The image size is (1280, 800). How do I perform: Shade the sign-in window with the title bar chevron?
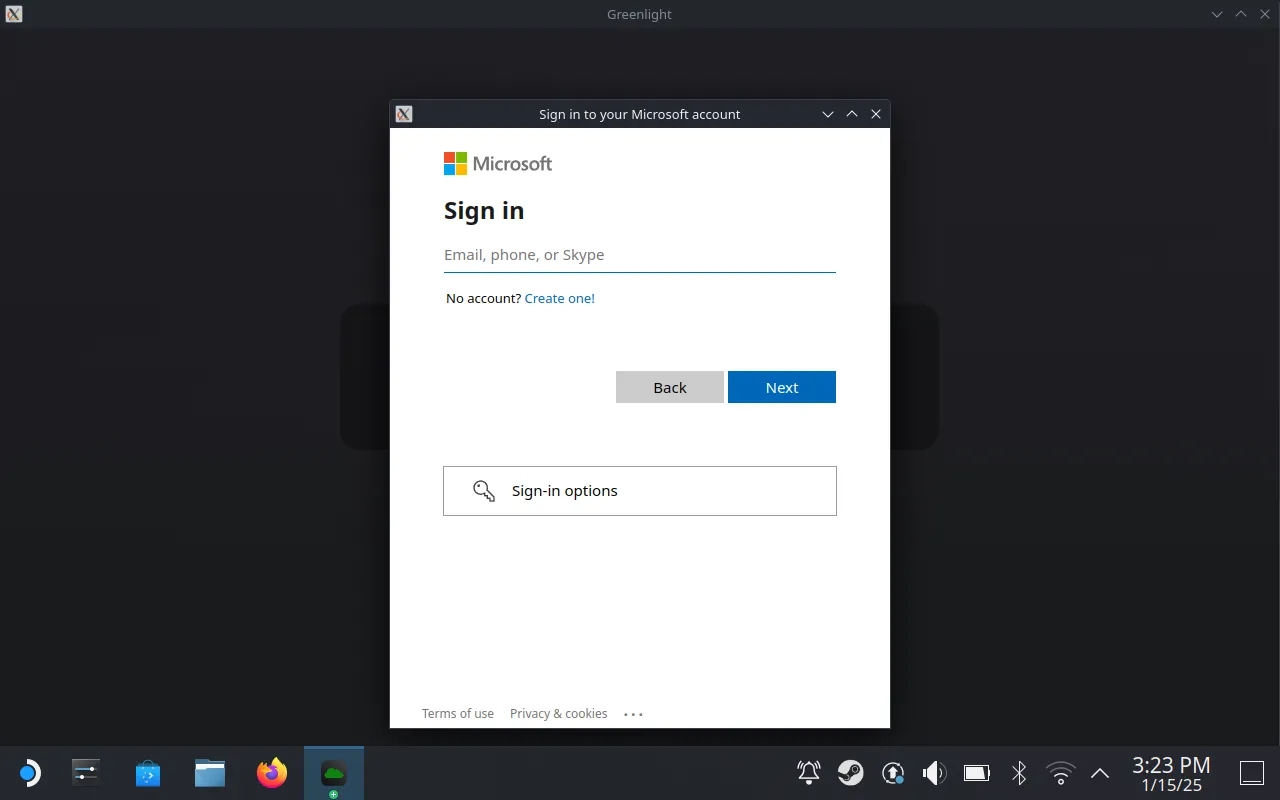click(828, 114)
